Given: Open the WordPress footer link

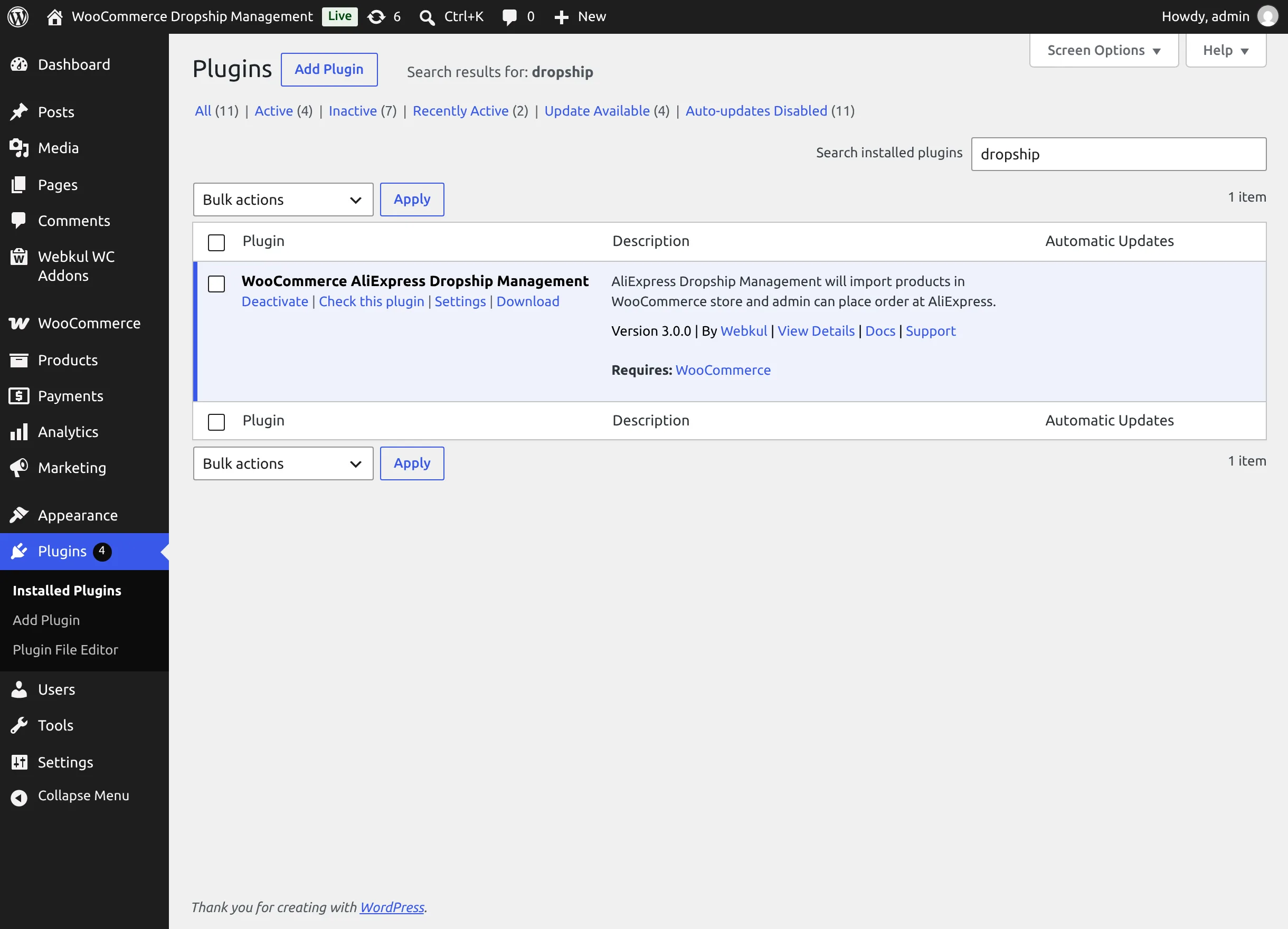Looking at the screenshot, I should [392, 907].
